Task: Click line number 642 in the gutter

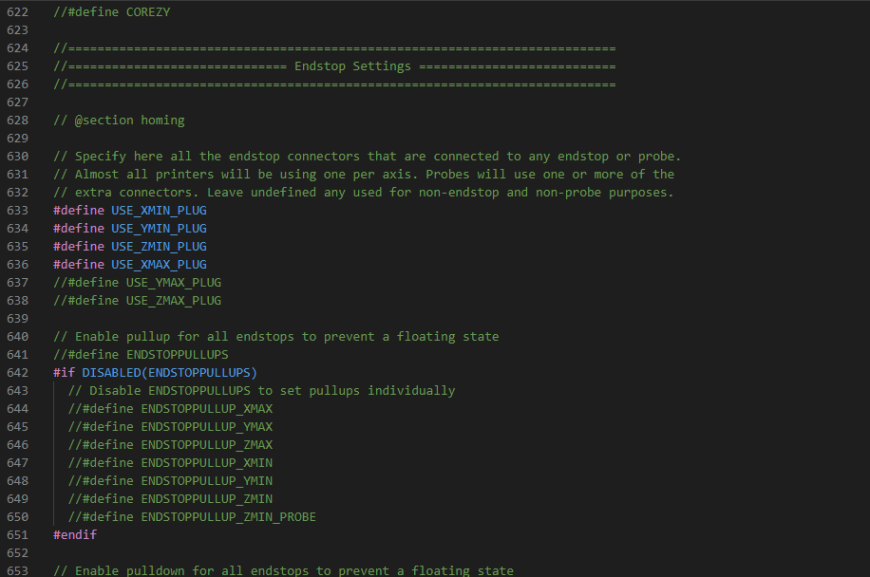Action: point(16,372)
